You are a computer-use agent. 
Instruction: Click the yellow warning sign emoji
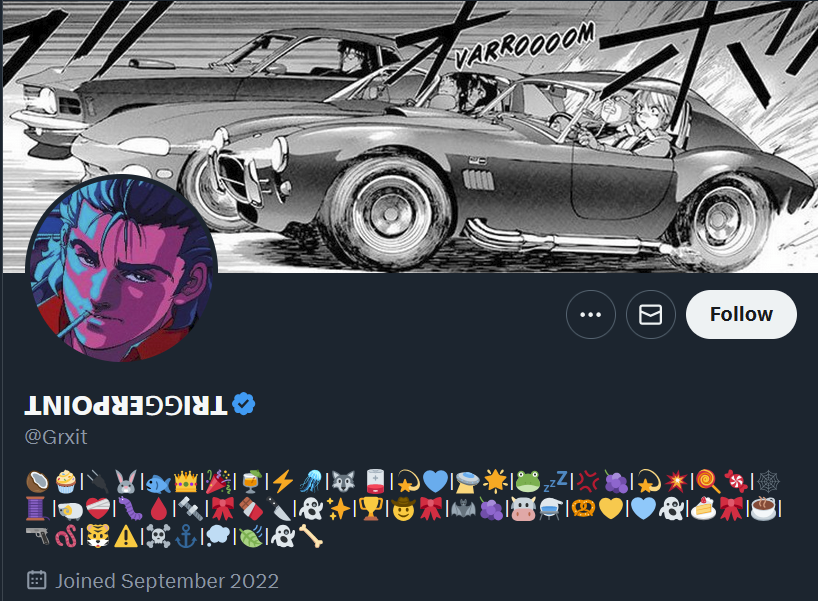click(x=126, y=536)
